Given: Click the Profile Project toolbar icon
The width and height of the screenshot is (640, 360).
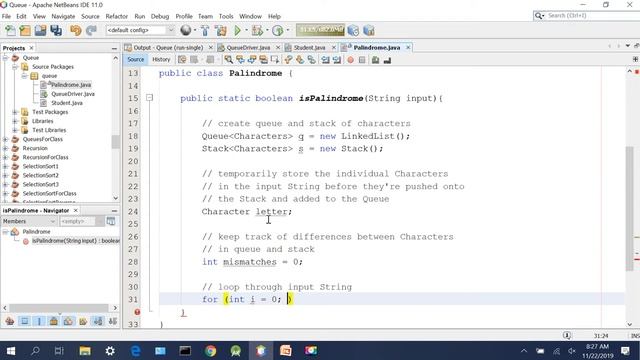Looking at the screenshot, I should point(278,31).
